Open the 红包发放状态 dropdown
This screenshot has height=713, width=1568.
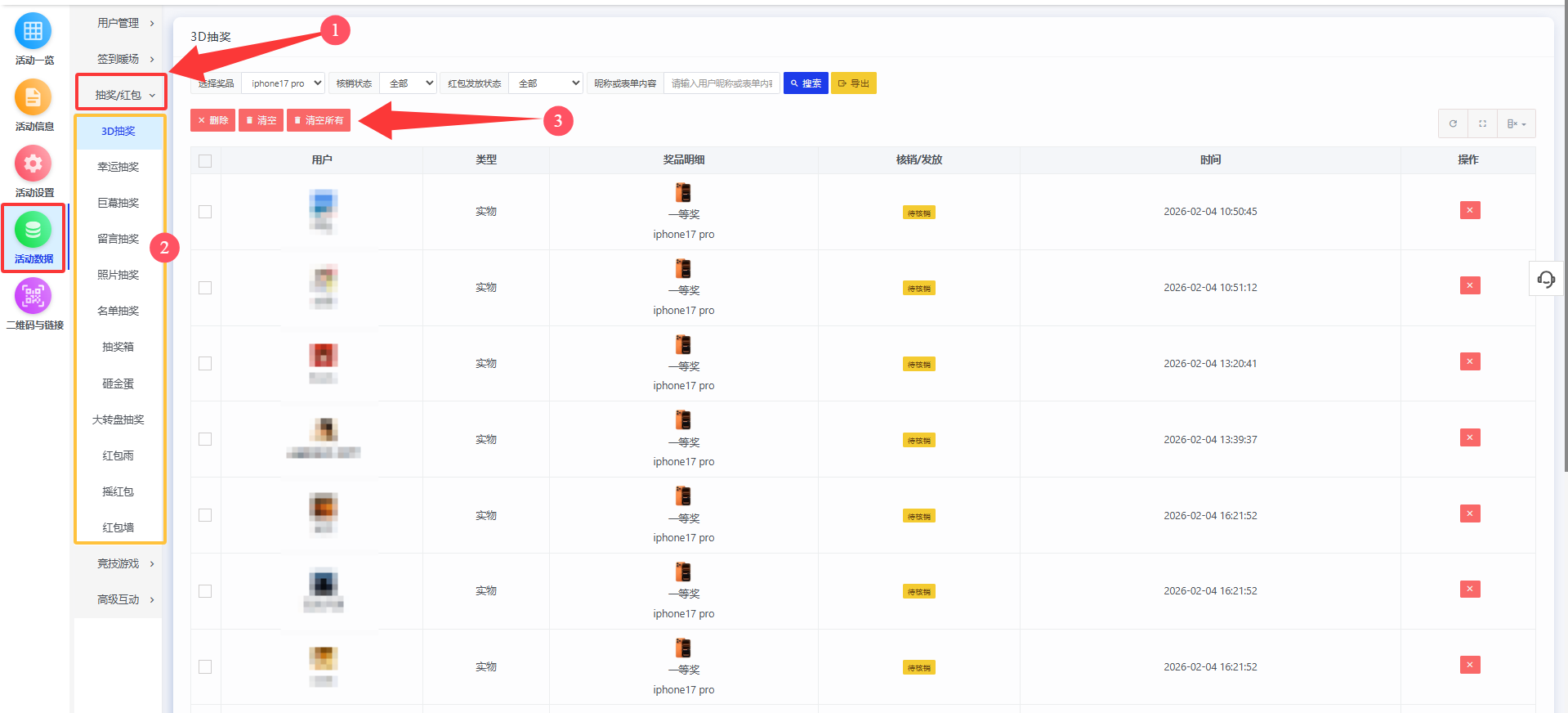[x=546, y=83]
